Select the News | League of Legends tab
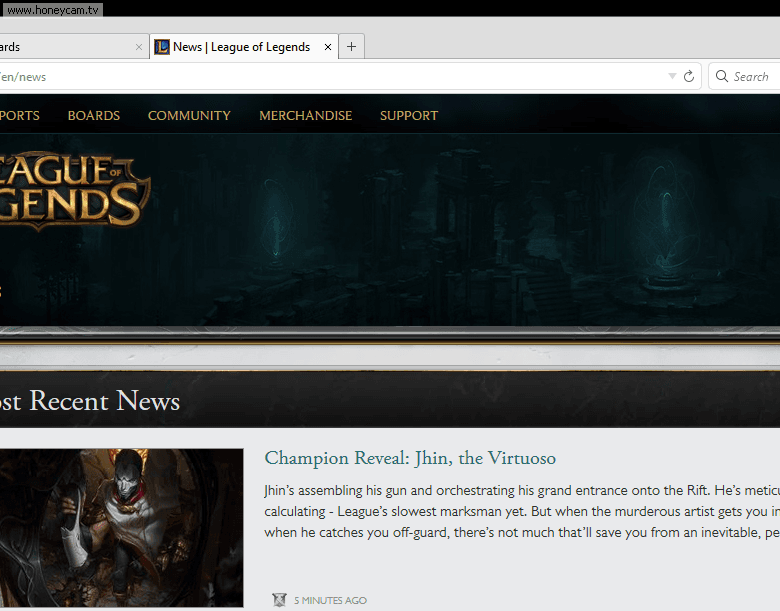The width and height of the screenshot is (780, 611). [244, 47]
